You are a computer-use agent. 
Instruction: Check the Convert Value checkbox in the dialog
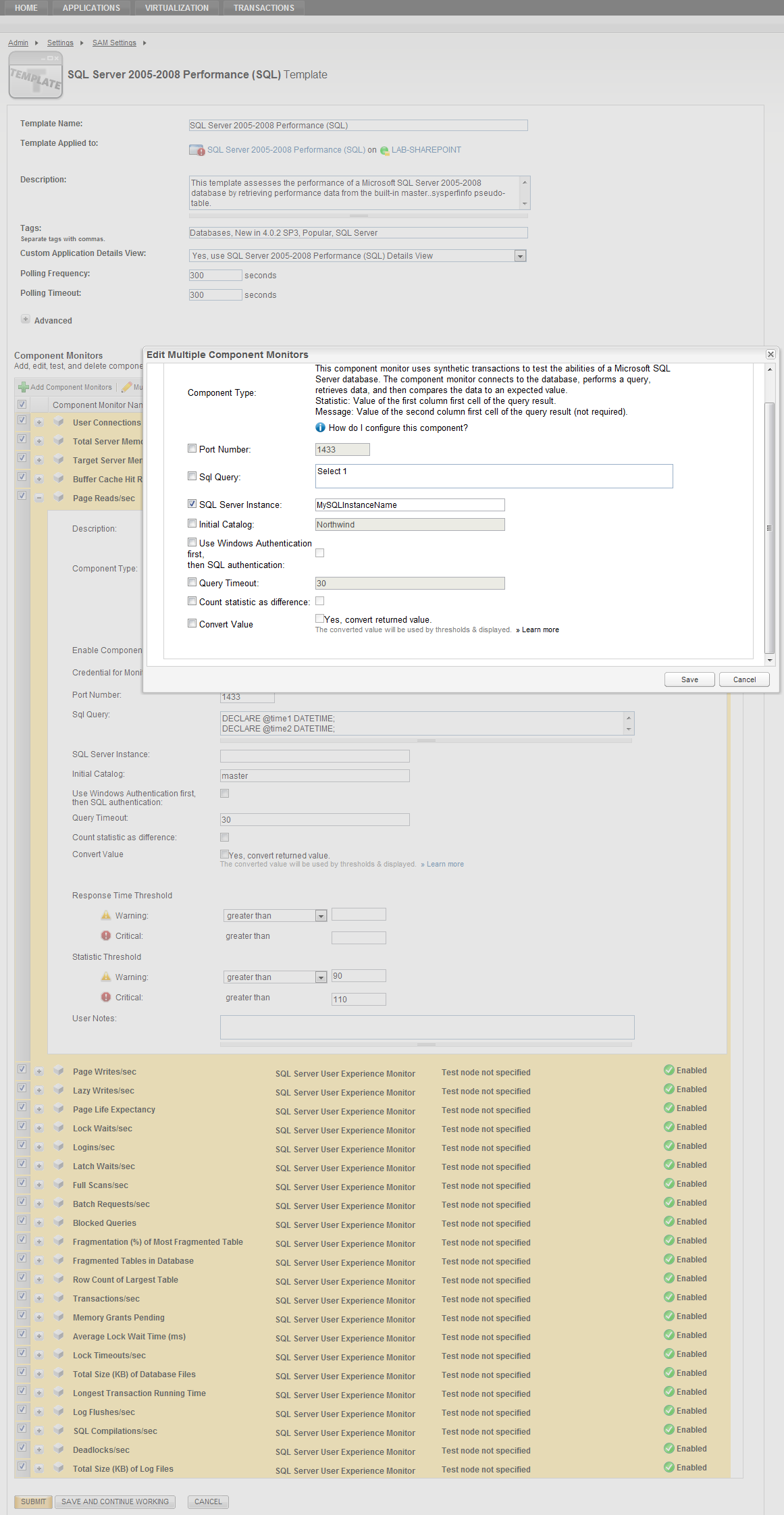[192, 623]
